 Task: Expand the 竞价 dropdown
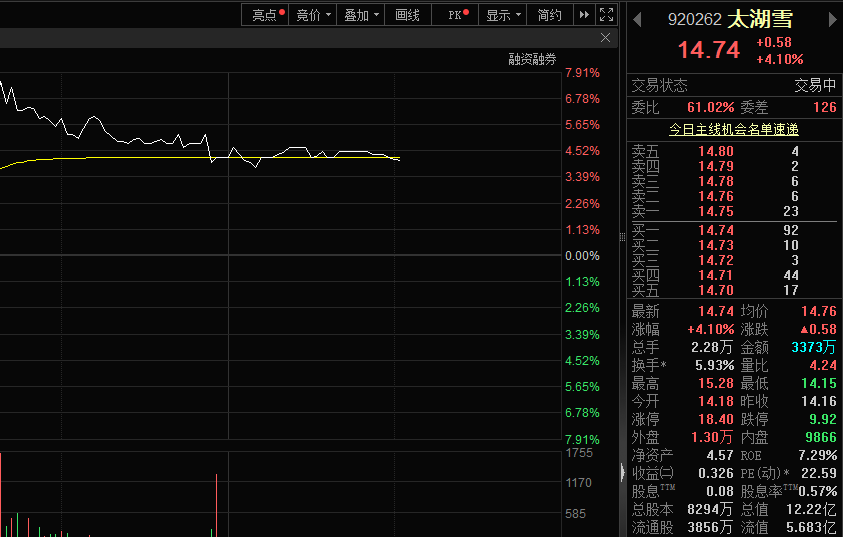[313, 15]
